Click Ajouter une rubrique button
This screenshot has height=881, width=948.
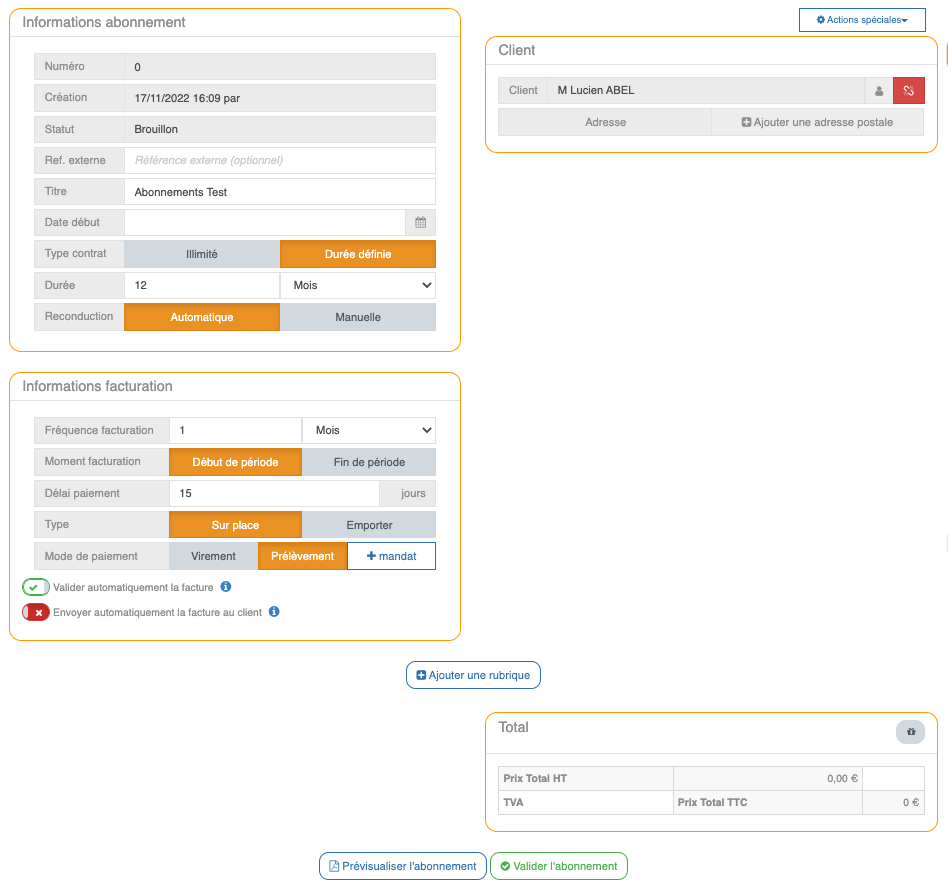click(473, 675)
